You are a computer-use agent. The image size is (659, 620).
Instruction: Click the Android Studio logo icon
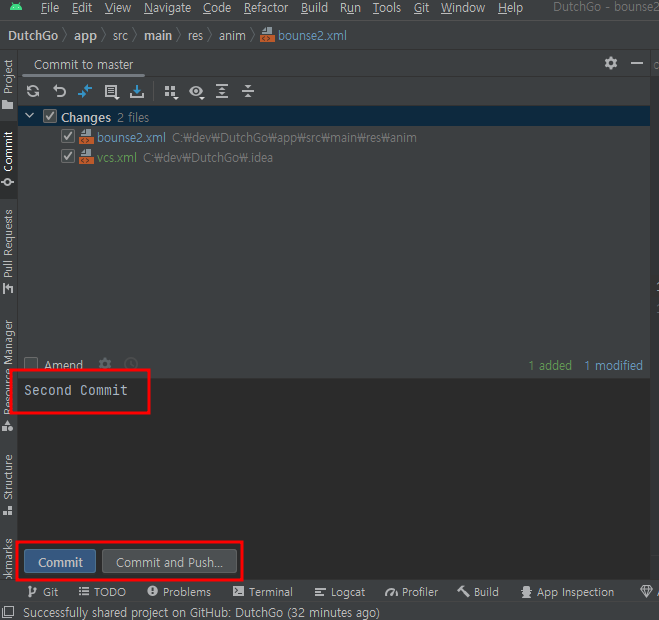coord(16,6)
